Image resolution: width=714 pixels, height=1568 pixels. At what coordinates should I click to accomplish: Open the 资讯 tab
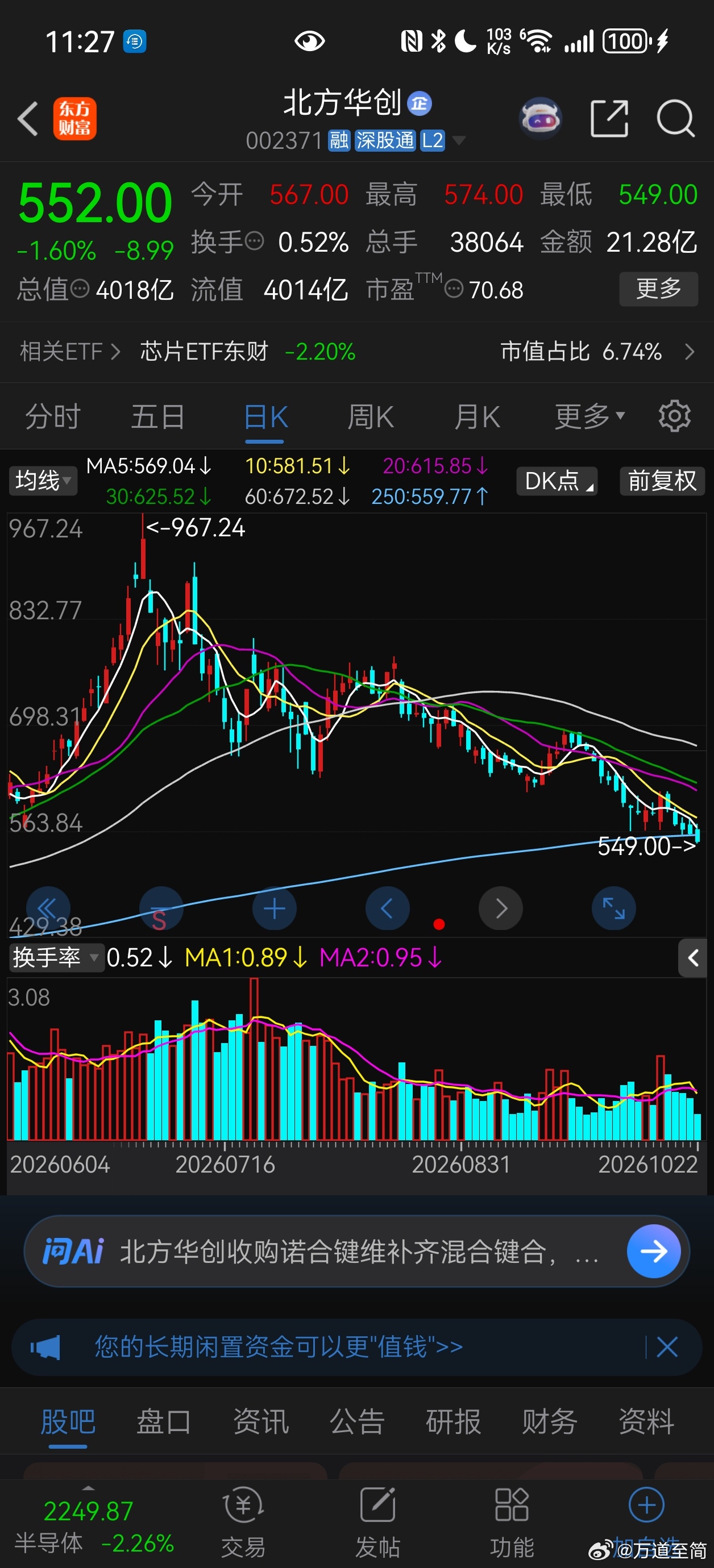pos(261,1422)
